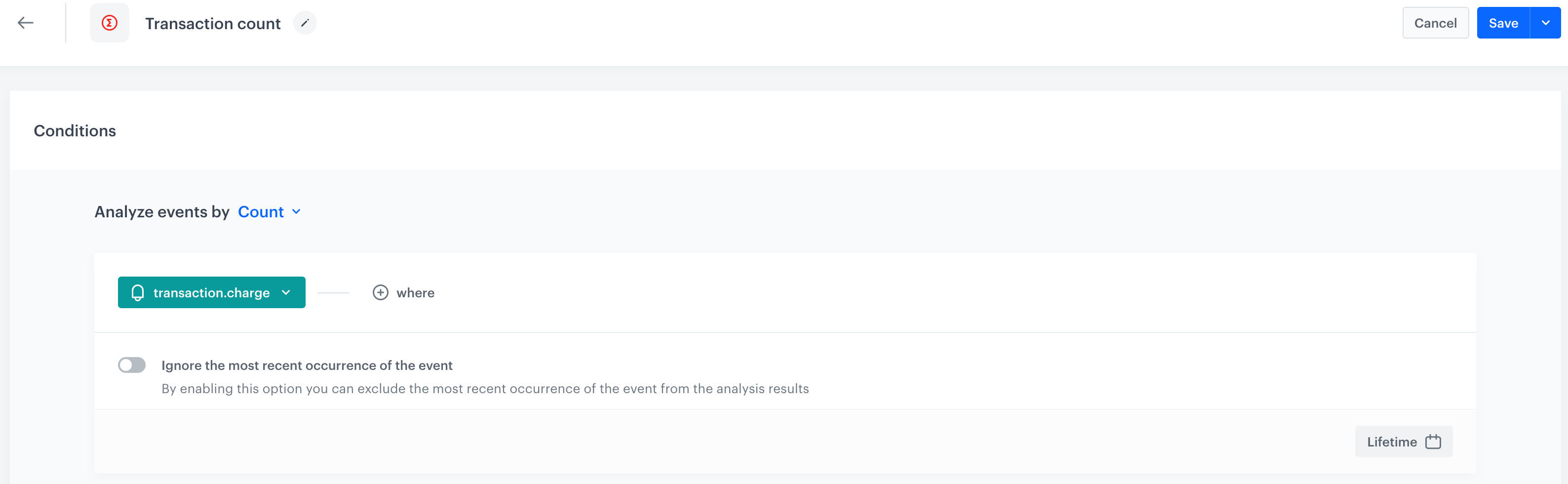
Task: Click the 'Ignore the most recent occurrence' label
Action: tap(307, 365)
